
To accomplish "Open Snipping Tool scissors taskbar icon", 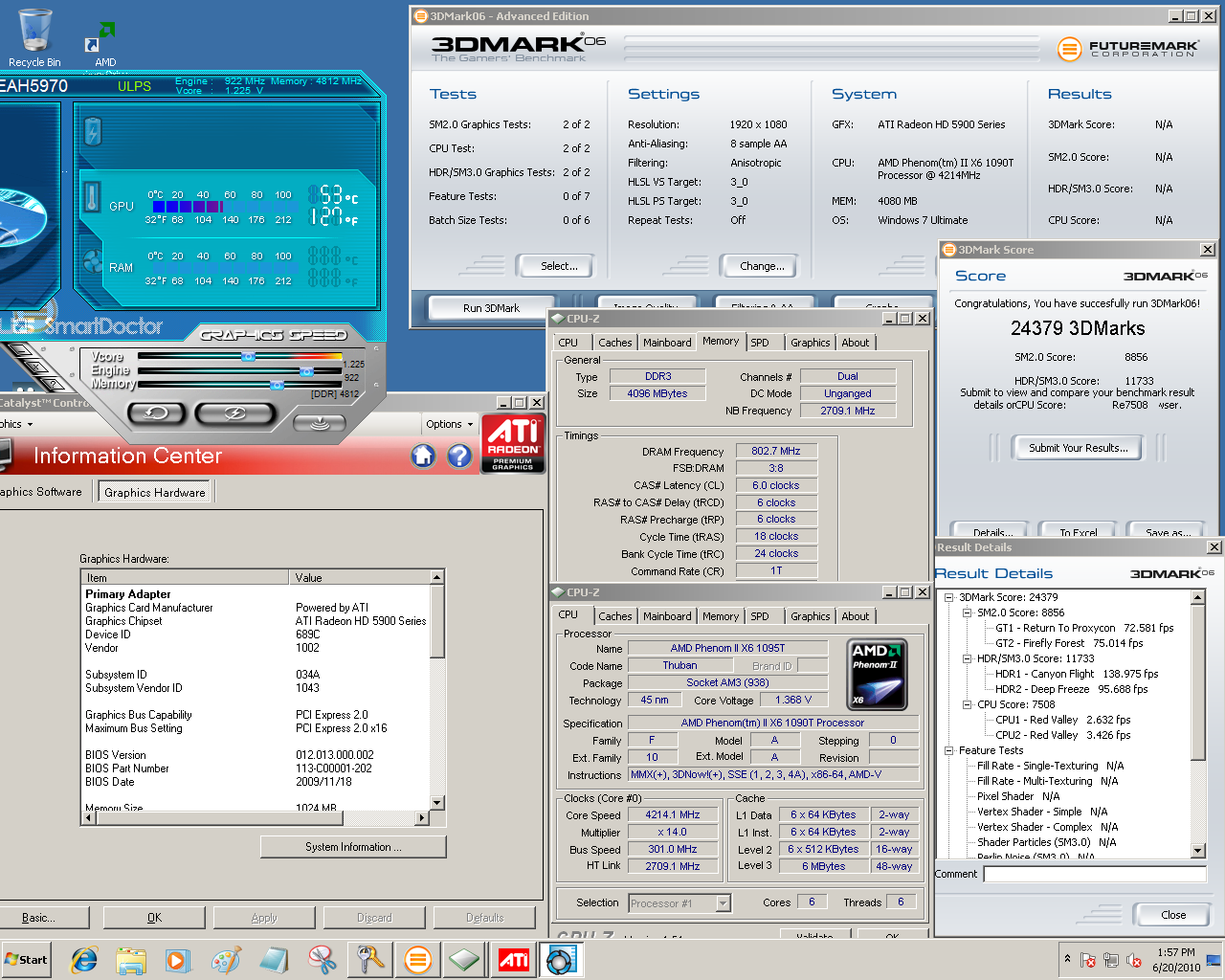I will 322,959.
